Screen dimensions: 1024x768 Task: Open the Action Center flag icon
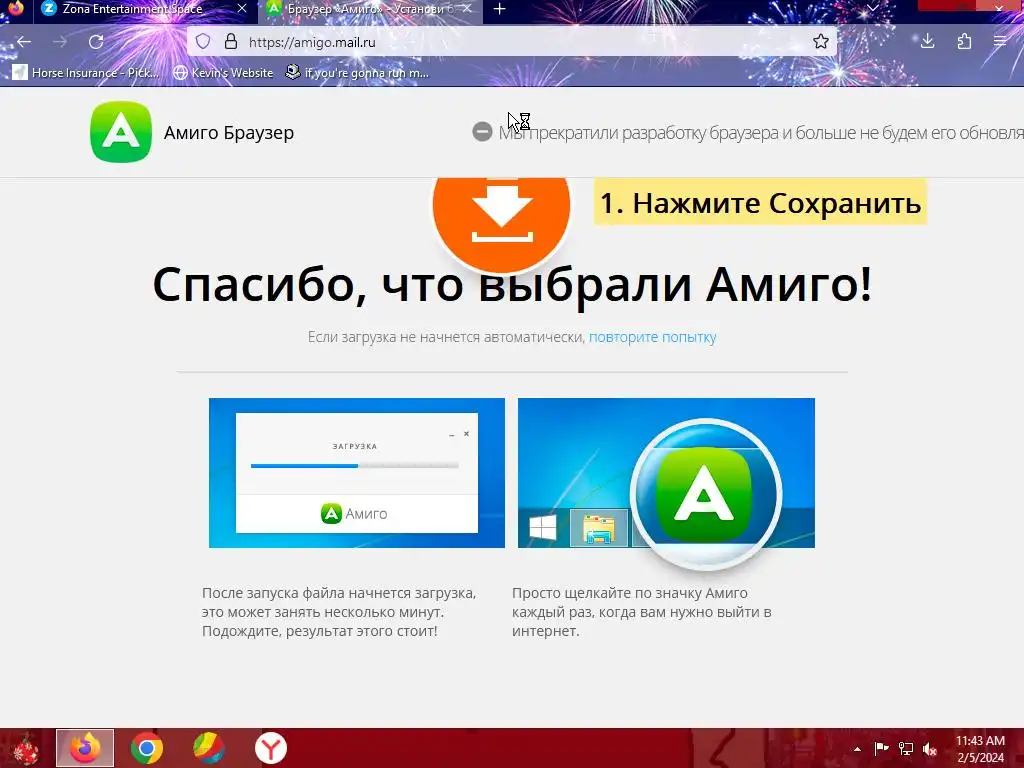pyautogui.click(x=881, y=748)
